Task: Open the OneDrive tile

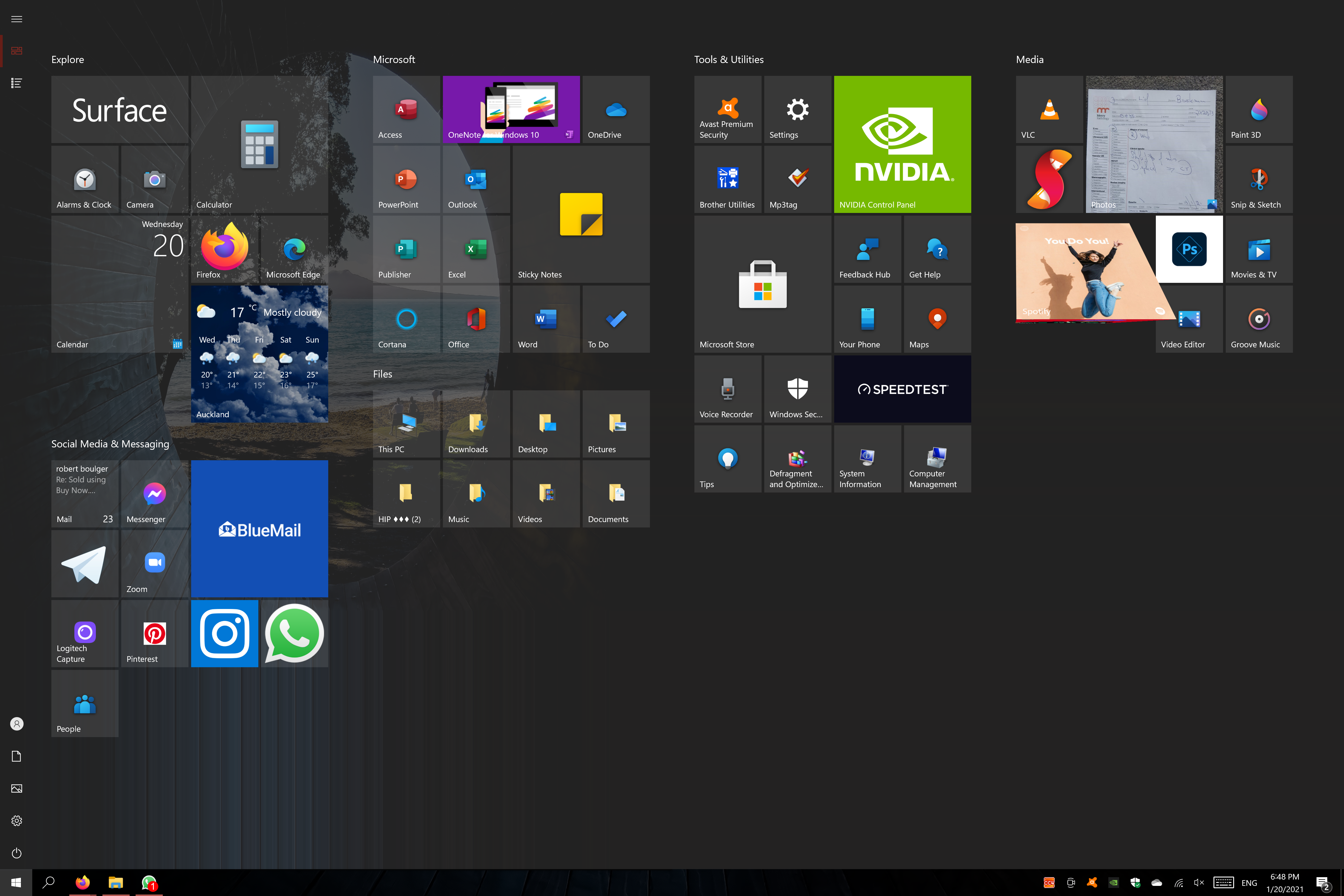Action: [x=616, y=109]
